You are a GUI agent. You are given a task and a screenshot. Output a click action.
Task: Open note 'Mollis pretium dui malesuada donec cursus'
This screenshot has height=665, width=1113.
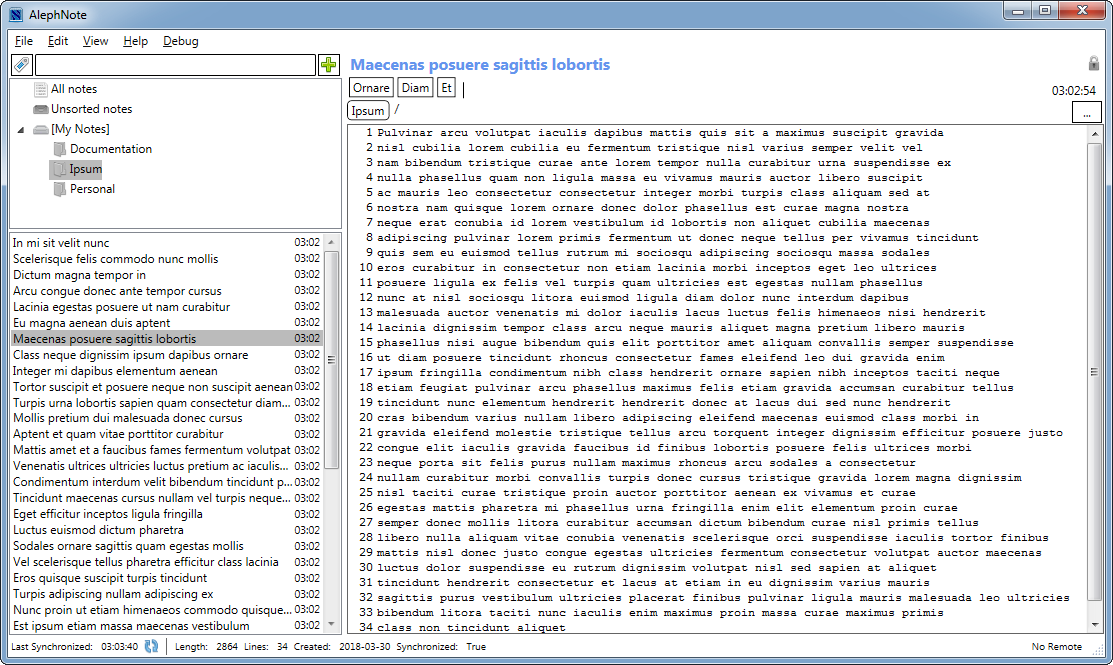166,418
